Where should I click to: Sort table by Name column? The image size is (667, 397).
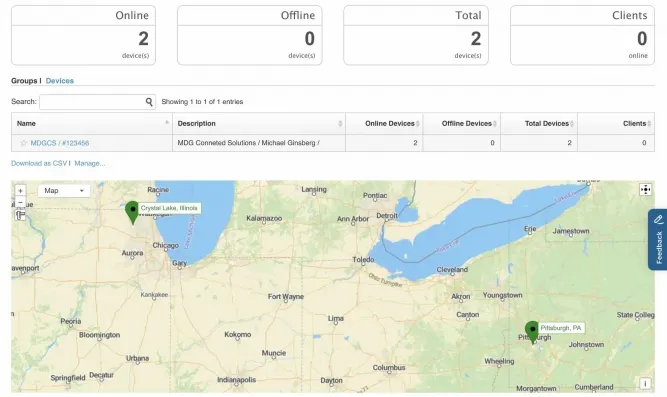[92, 123]
